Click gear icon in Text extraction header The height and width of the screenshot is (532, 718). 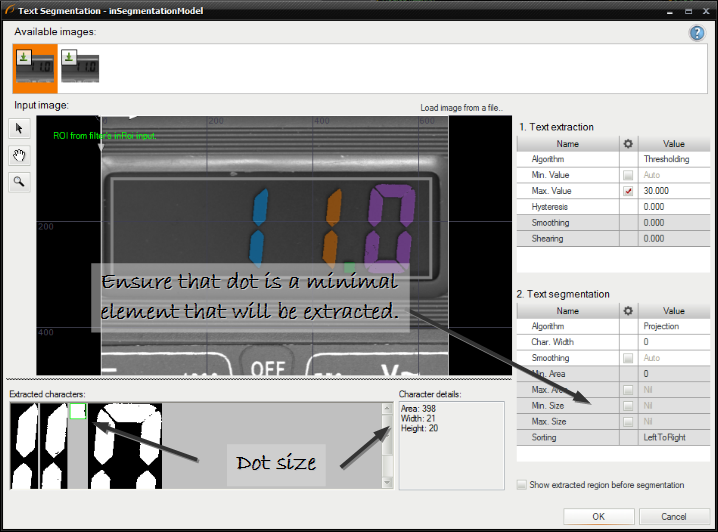click(x=628, y=143)
